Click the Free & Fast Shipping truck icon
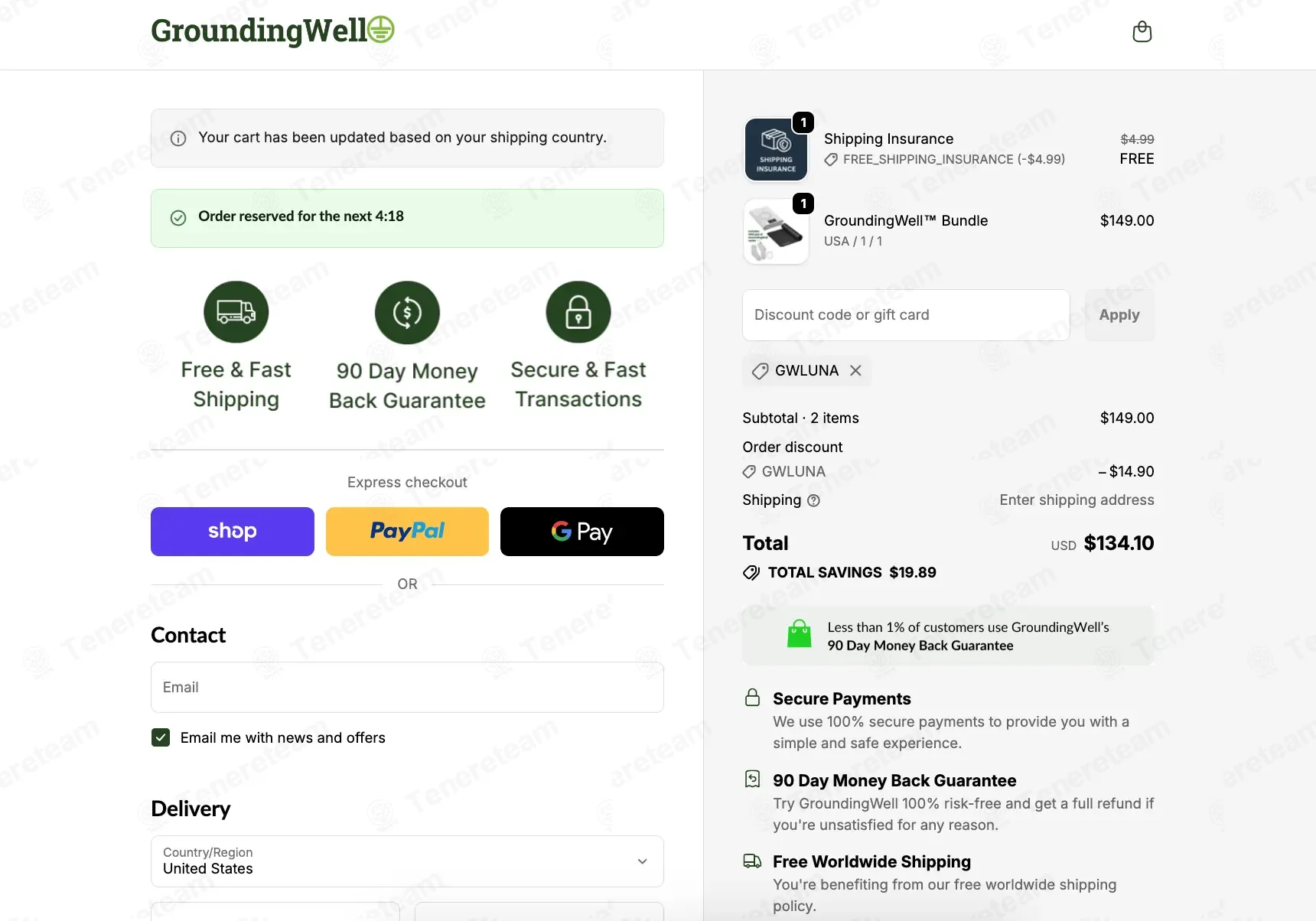1316x921 pixels. tap(236, 312)
